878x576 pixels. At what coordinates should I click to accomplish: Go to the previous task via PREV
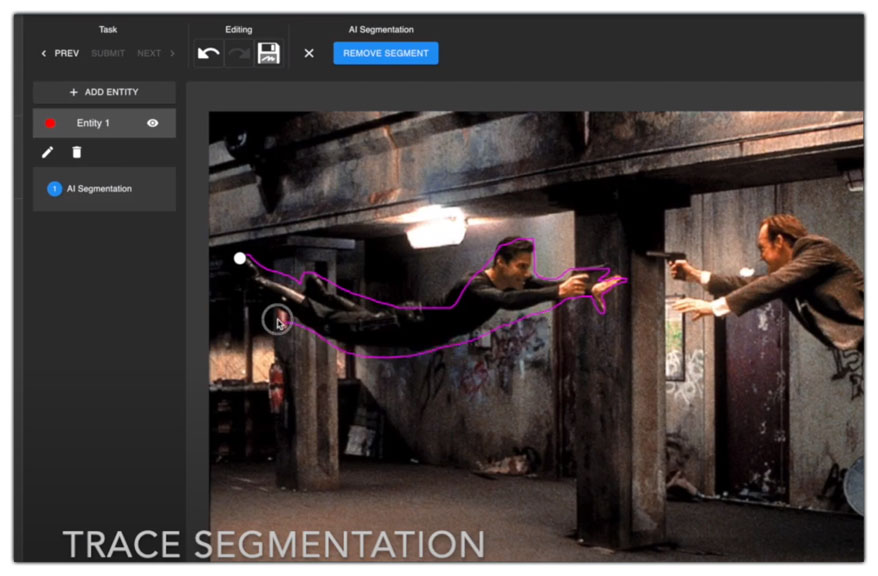coord(67,53)
